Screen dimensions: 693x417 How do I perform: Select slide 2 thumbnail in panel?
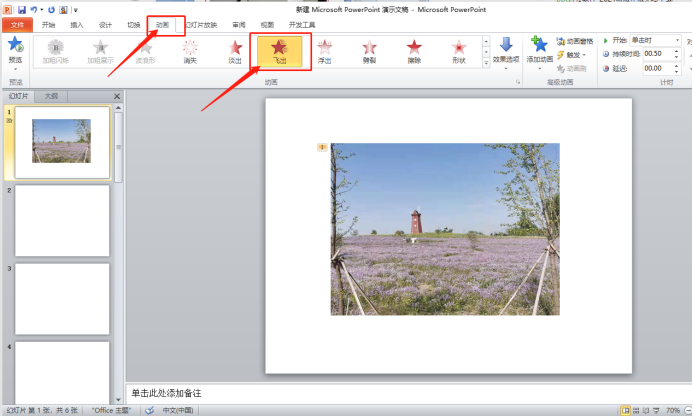[62, 220]
